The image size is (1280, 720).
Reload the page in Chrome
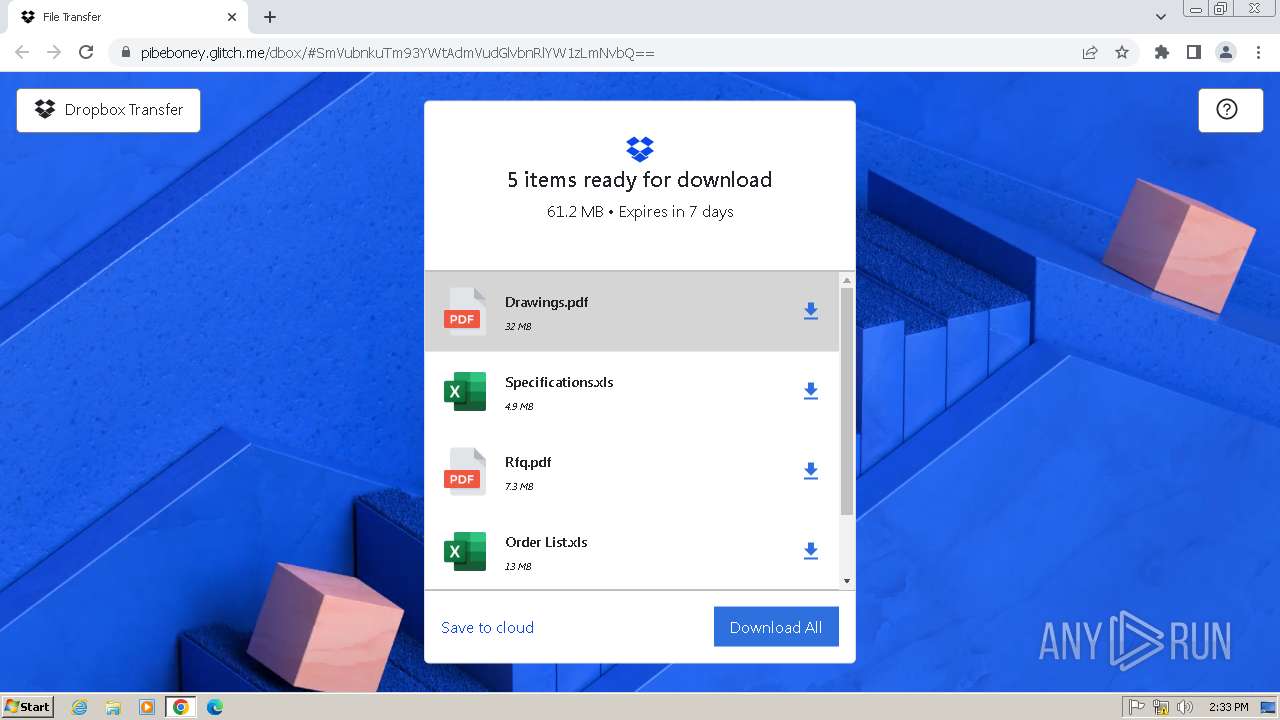point(86,52)
